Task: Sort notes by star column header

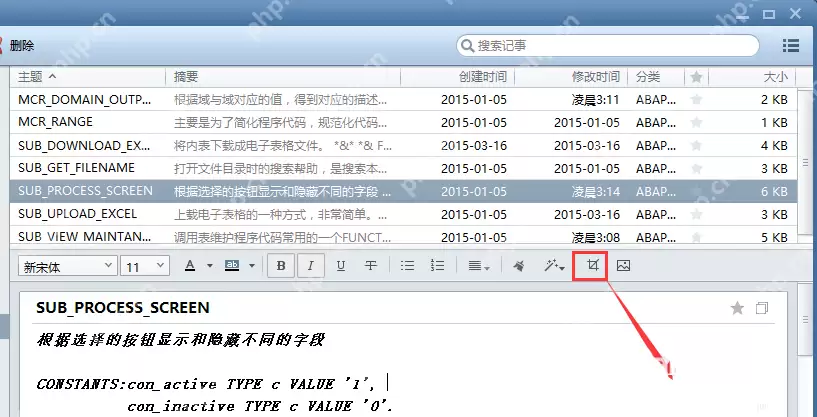Action: (696, 77)
